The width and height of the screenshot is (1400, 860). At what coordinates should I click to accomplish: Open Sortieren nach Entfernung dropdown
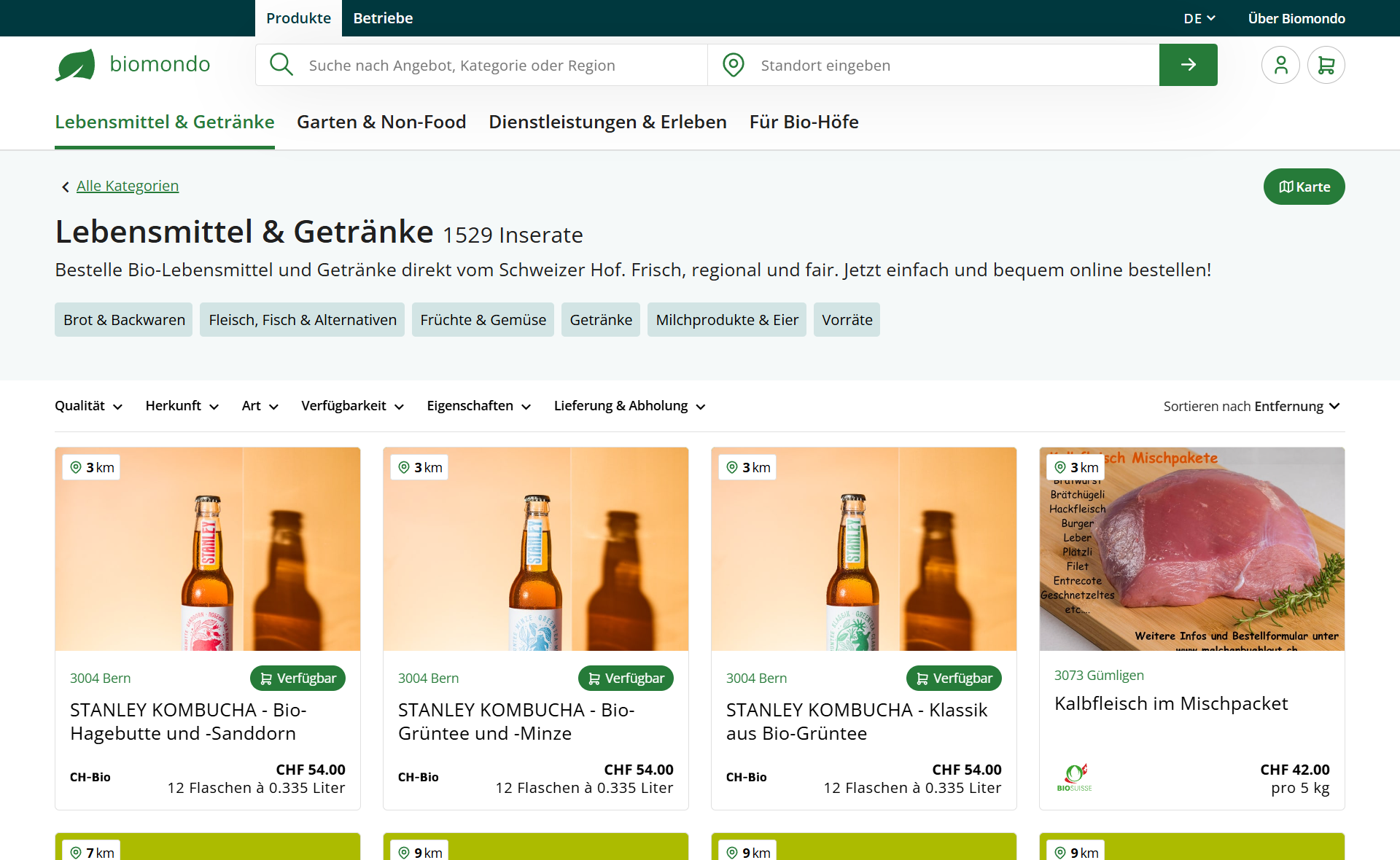pyautogui.click(x=1251, y=406)
